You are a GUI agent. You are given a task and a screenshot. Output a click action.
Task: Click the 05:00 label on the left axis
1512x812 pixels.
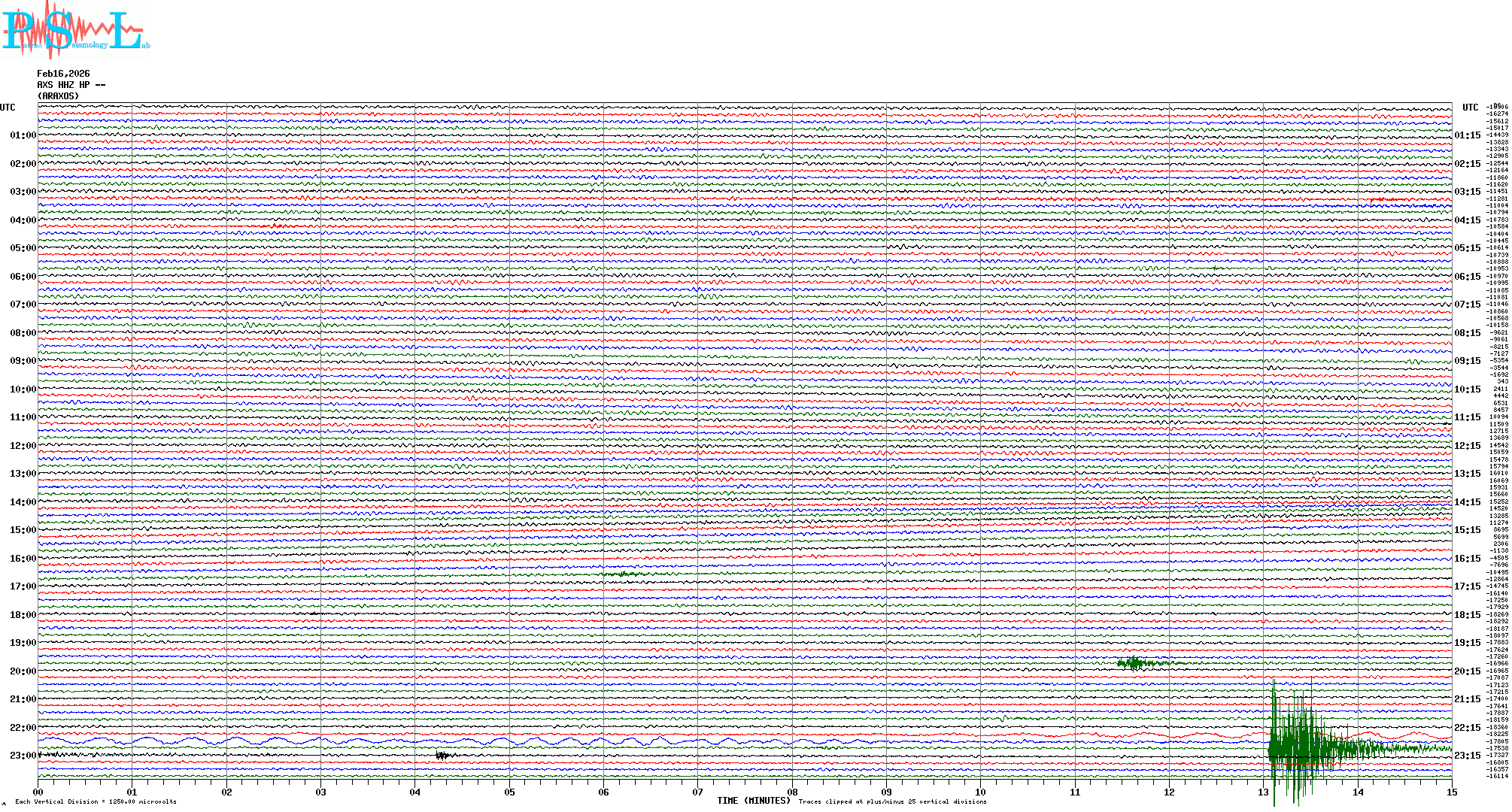click(23, 248)
